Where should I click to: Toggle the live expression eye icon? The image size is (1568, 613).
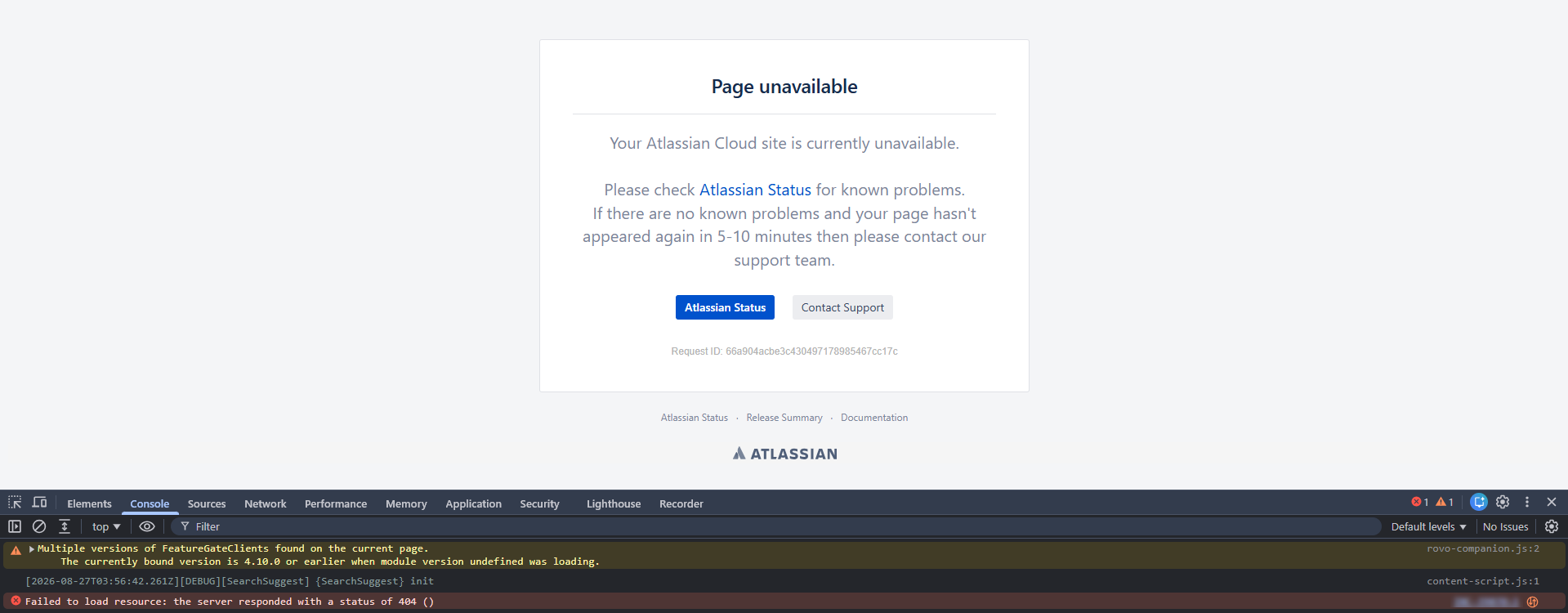pyautogui.click(x=147, y=526)
